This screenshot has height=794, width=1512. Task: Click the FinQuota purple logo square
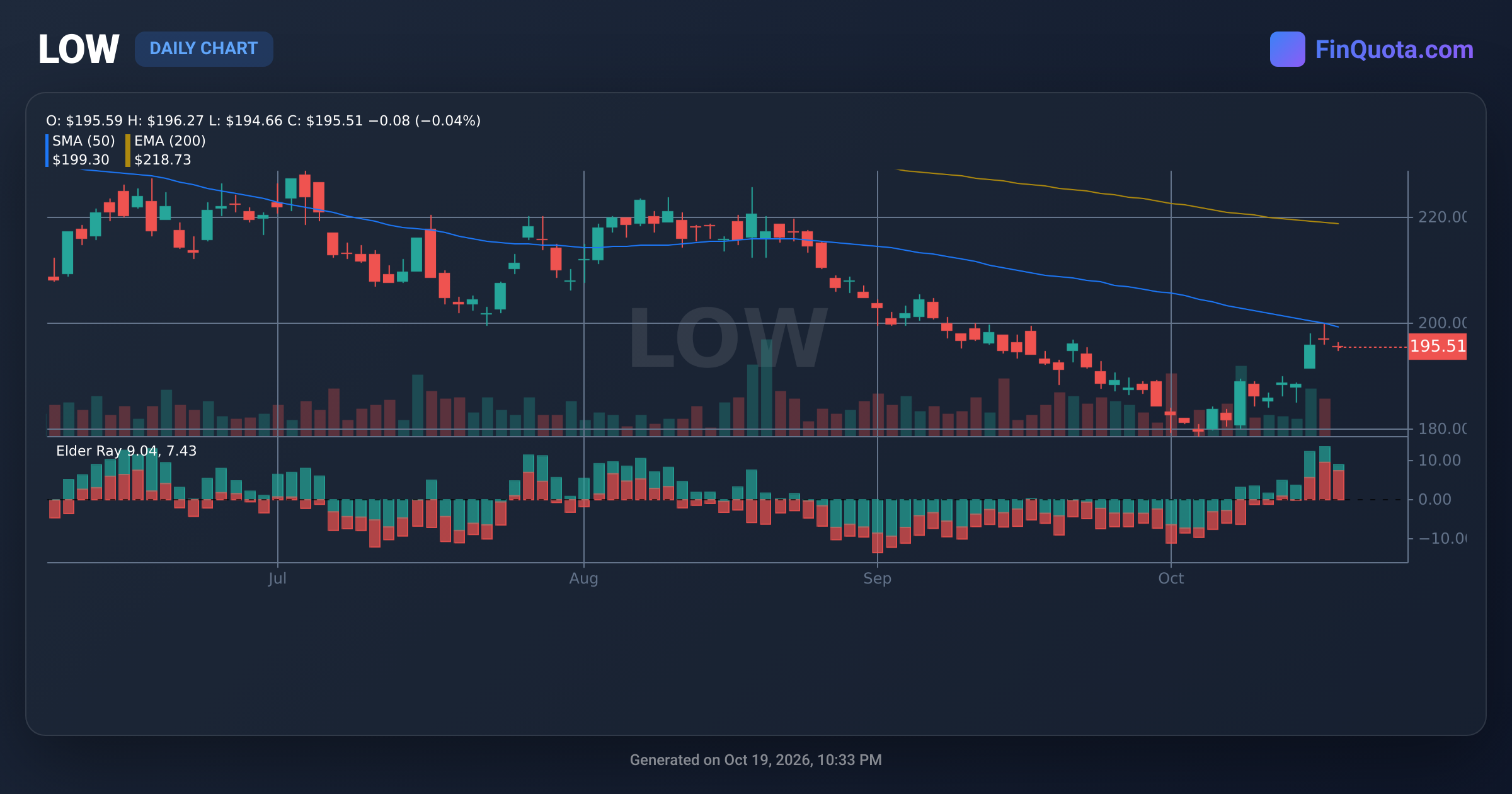pos(1287,49)
